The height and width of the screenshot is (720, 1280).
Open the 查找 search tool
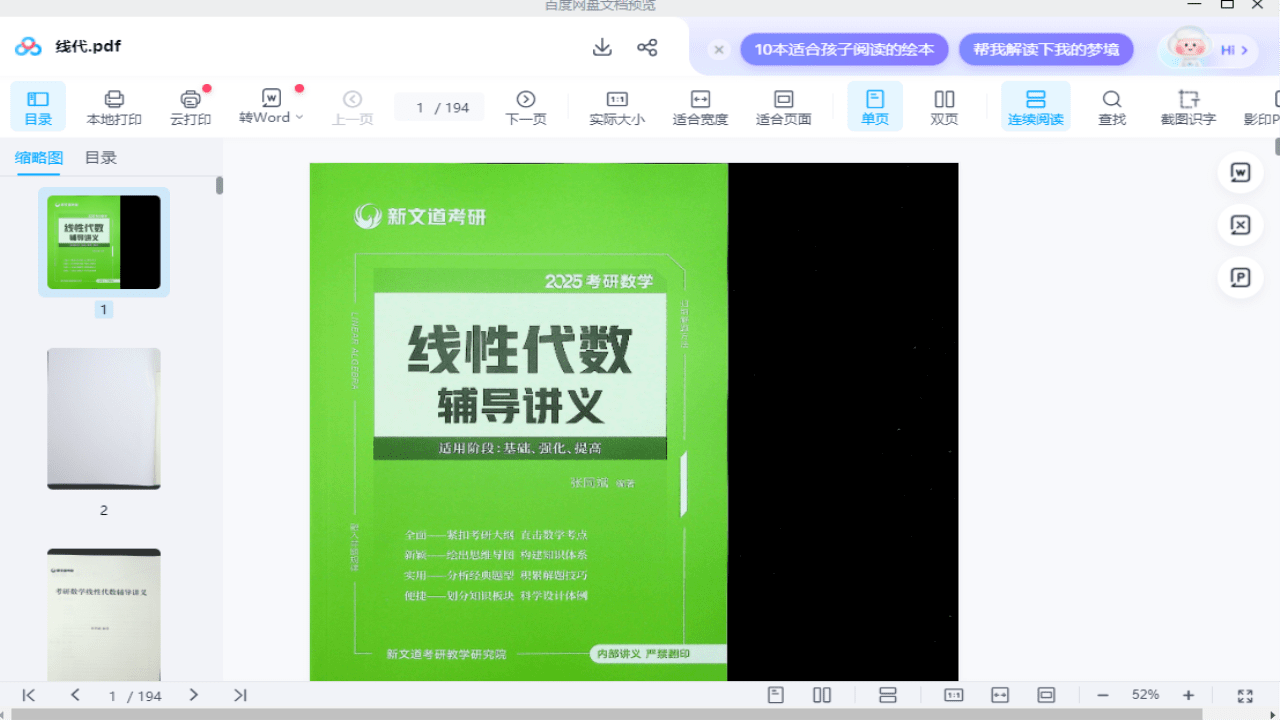coord(1112,107)
